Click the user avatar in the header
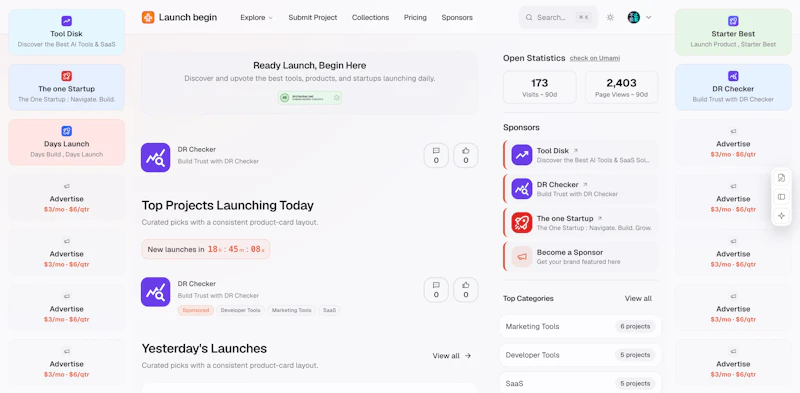The image size is (800, 393). click(x=634, y=17)
